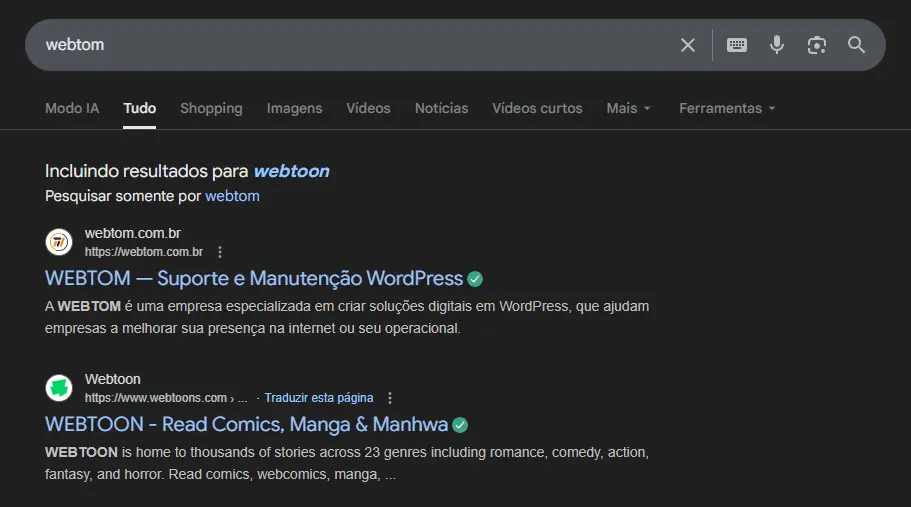This screenshot has height=507, width=911.
Task: Click Traduzir esta página link
Action: tap(319, 398)
